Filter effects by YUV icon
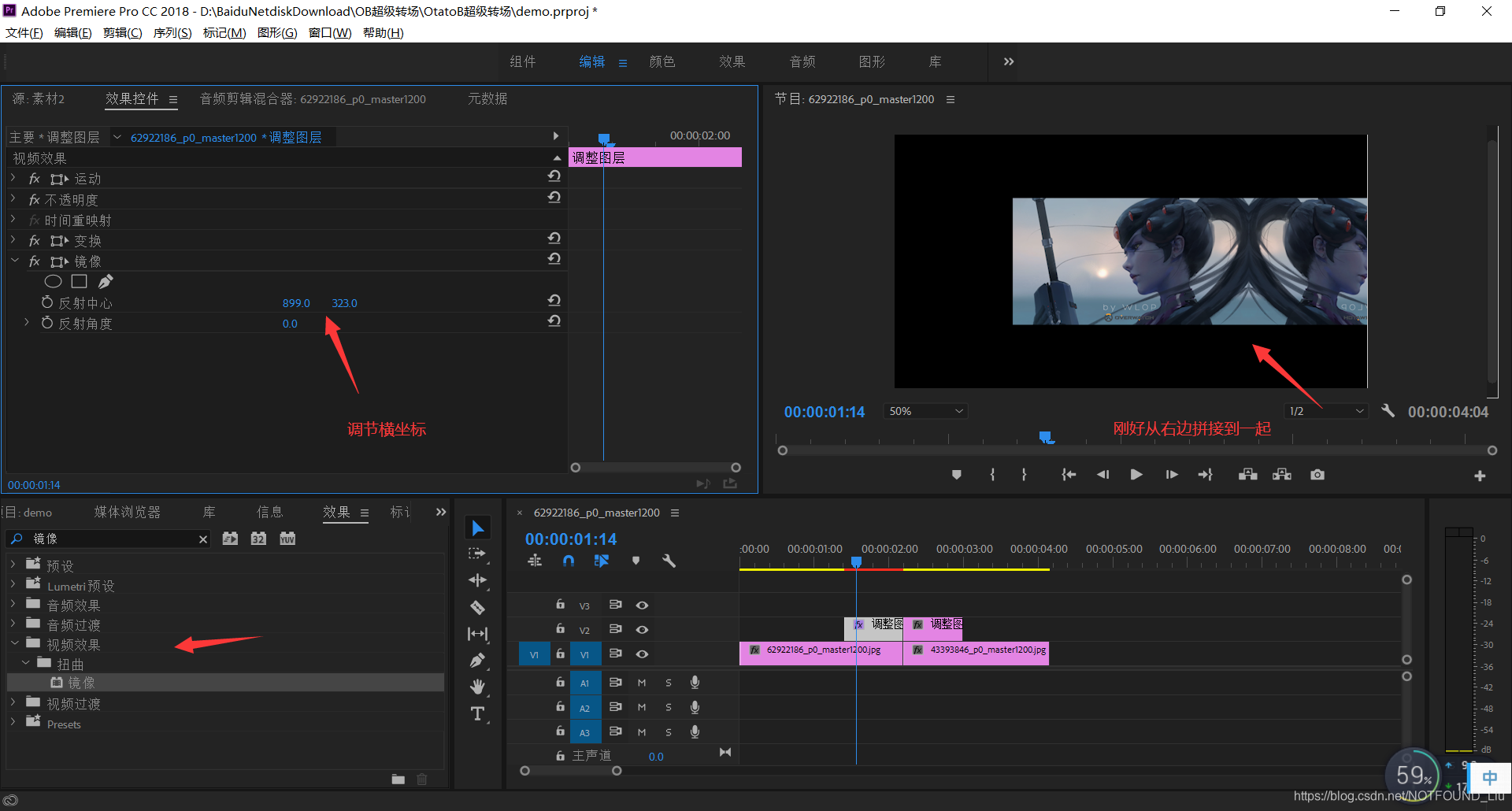This screenshot has width=1512, height=811. (x=287, y=539)
